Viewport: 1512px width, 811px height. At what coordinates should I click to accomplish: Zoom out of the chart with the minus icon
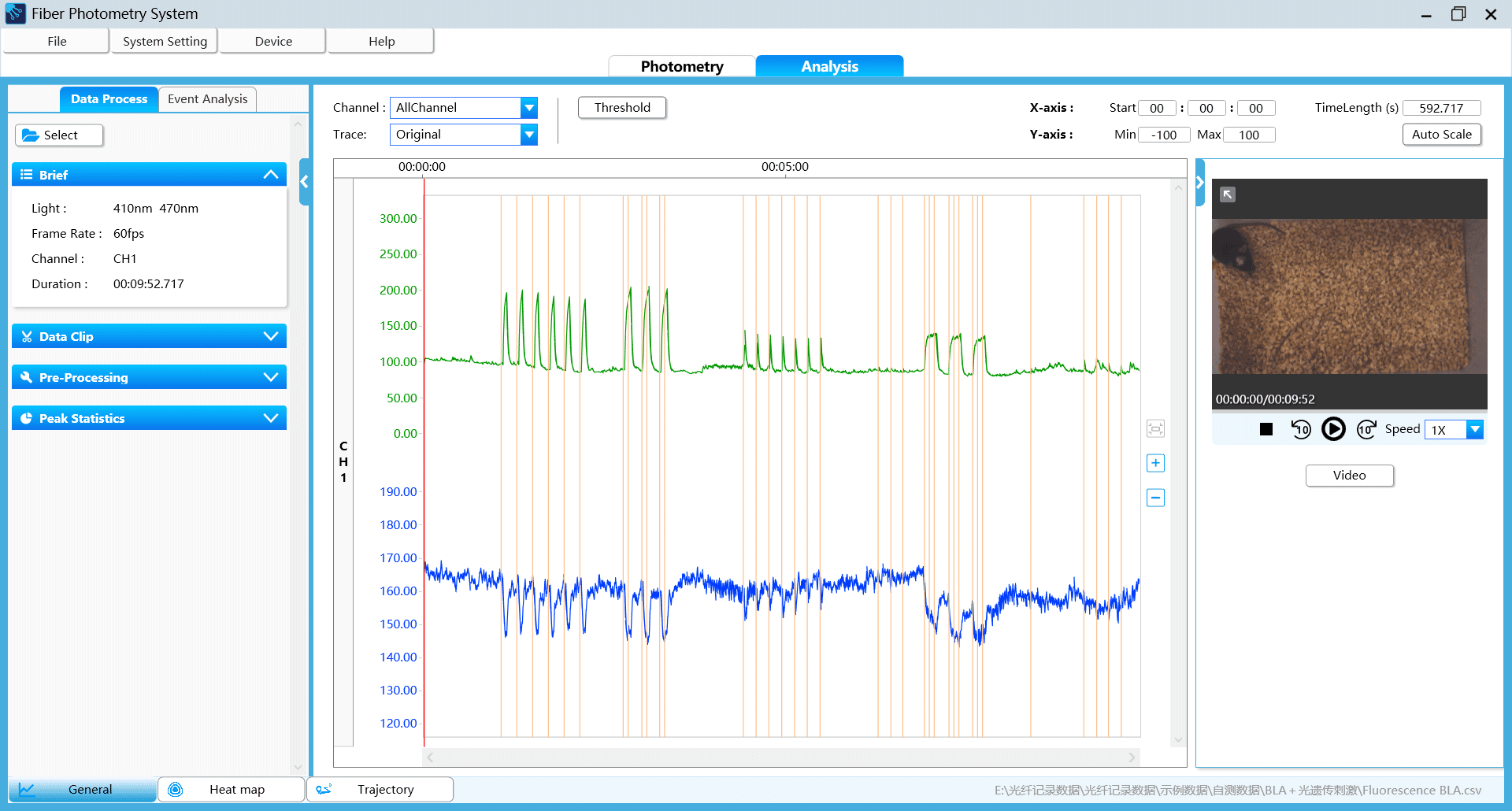point(1155,498)
